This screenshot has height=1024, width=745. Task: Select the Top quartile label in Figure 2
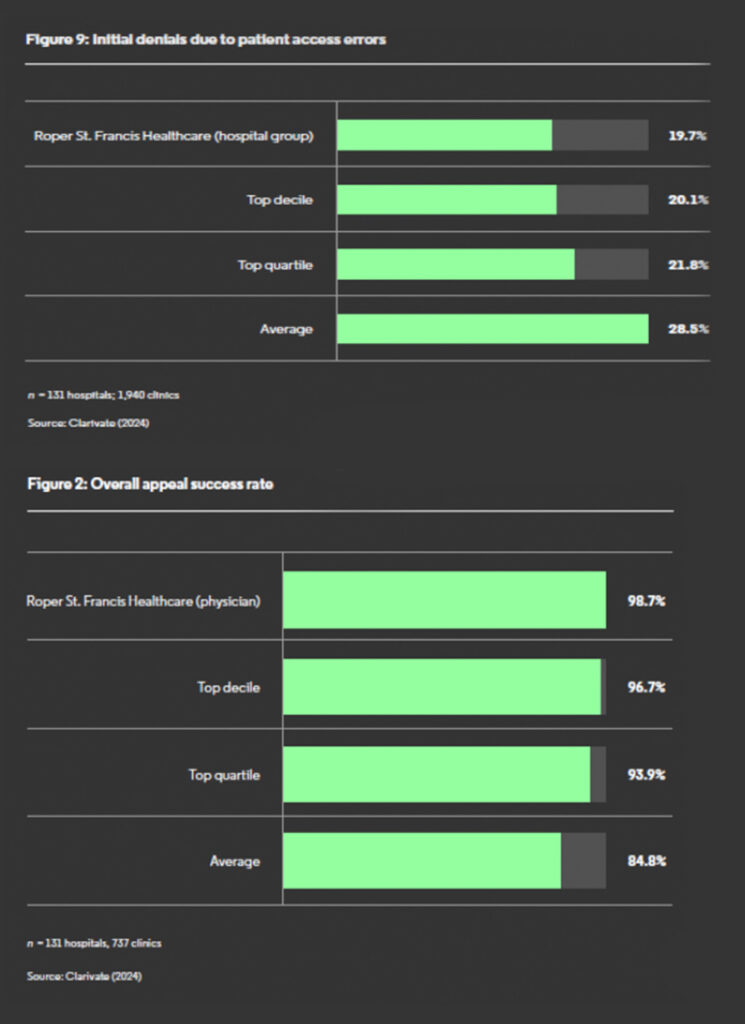224,775
